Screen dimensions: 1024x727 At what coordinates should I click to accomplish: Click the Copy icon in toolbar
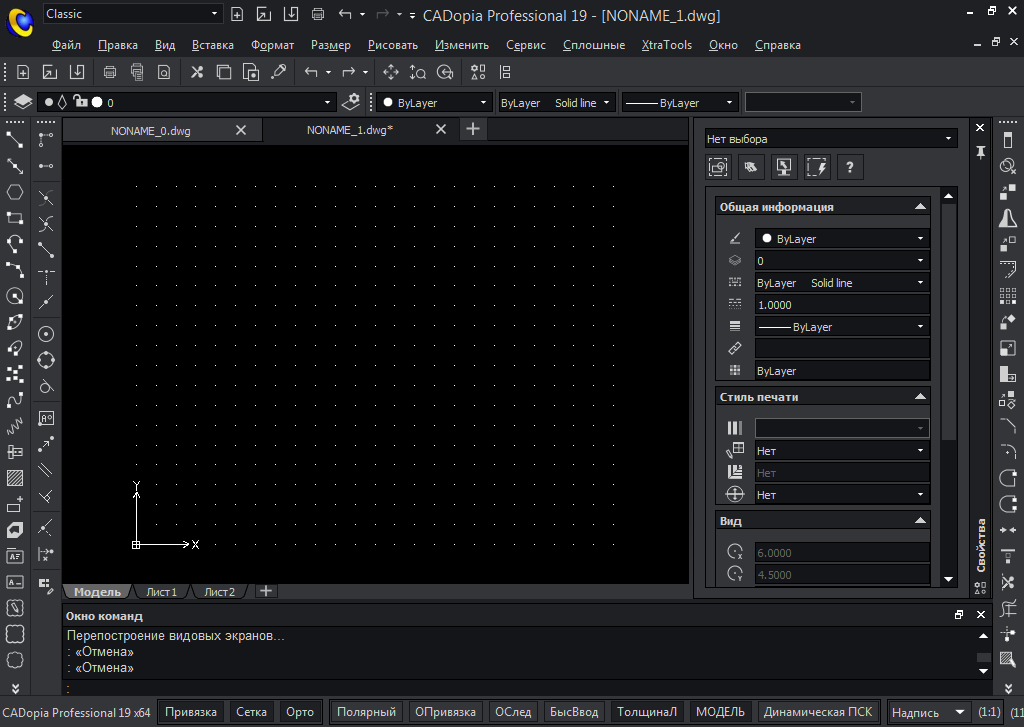[224, 72]
